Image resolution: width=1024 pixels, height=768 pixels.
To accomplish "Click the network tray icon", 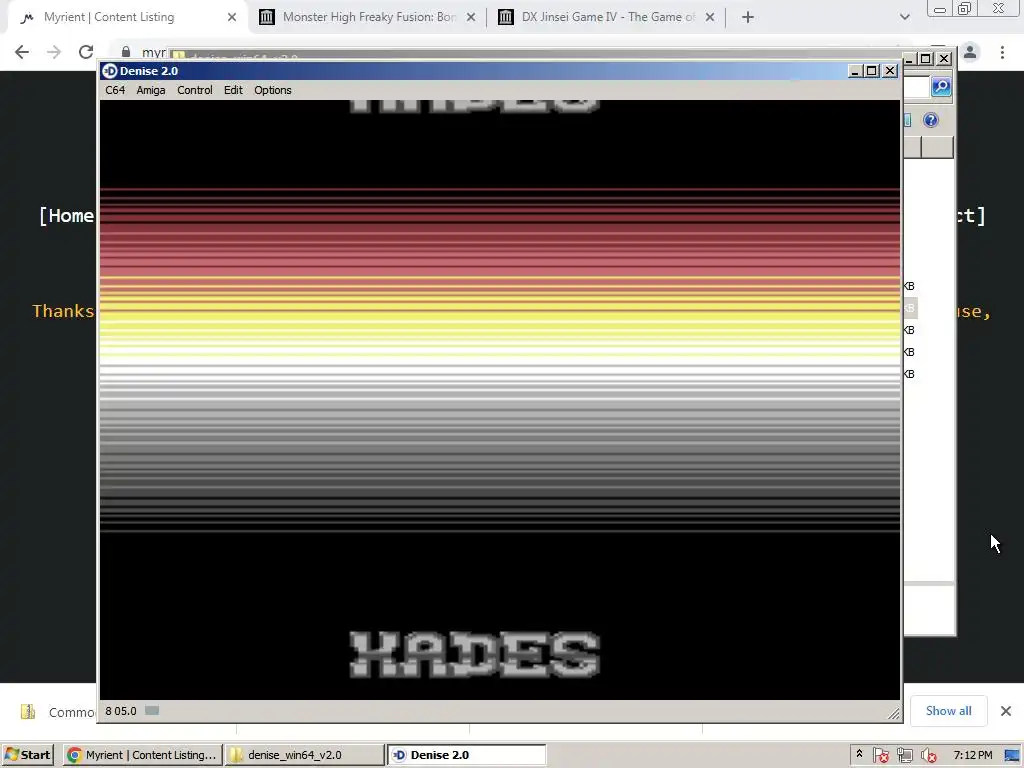I will pyautogui.click(x=904, y=755).
